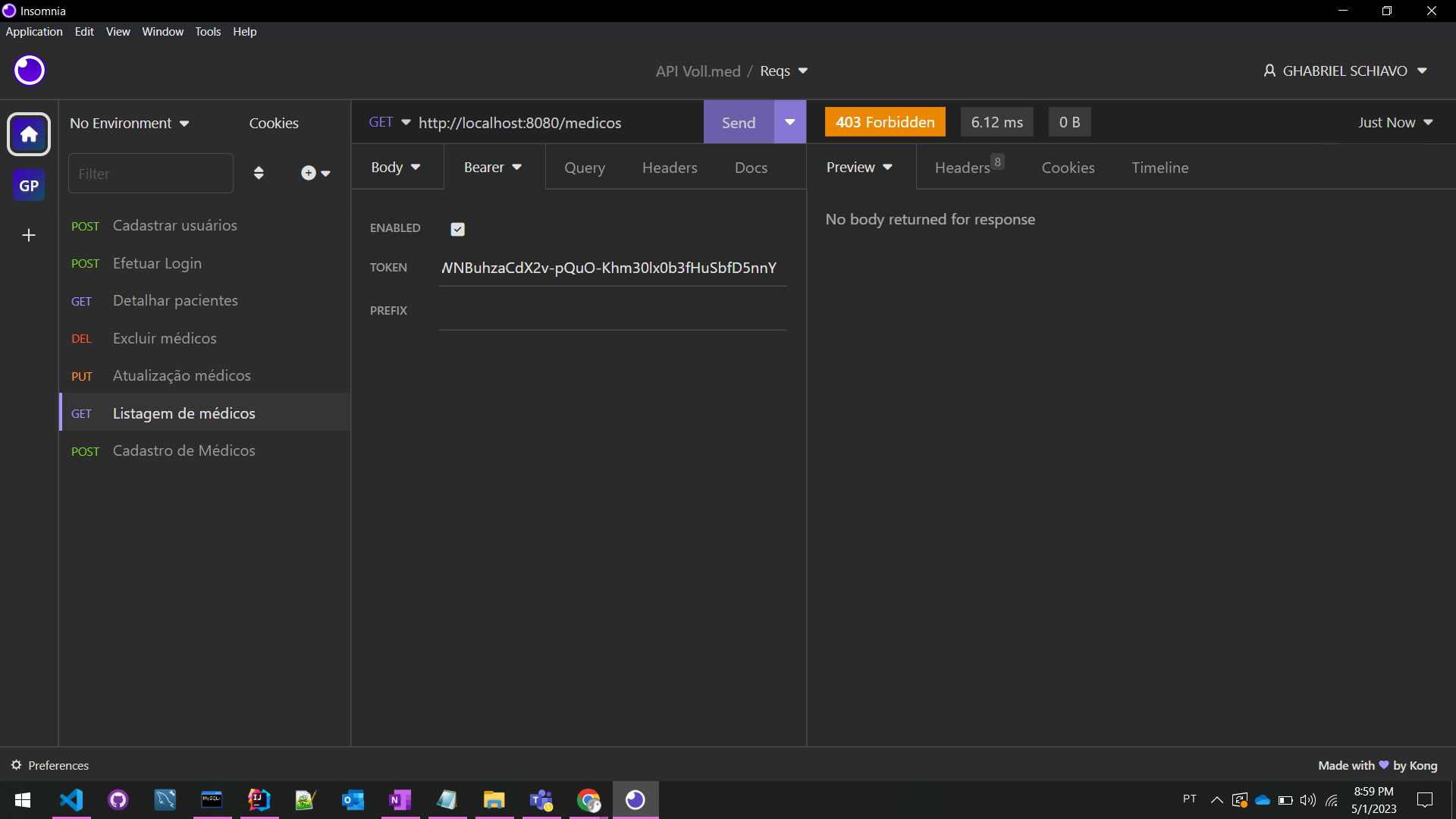The width and height of the screenshot is (1456, 819).
Task: Toggle the Bearer token ENABLED checkbox
Action: 457,228
